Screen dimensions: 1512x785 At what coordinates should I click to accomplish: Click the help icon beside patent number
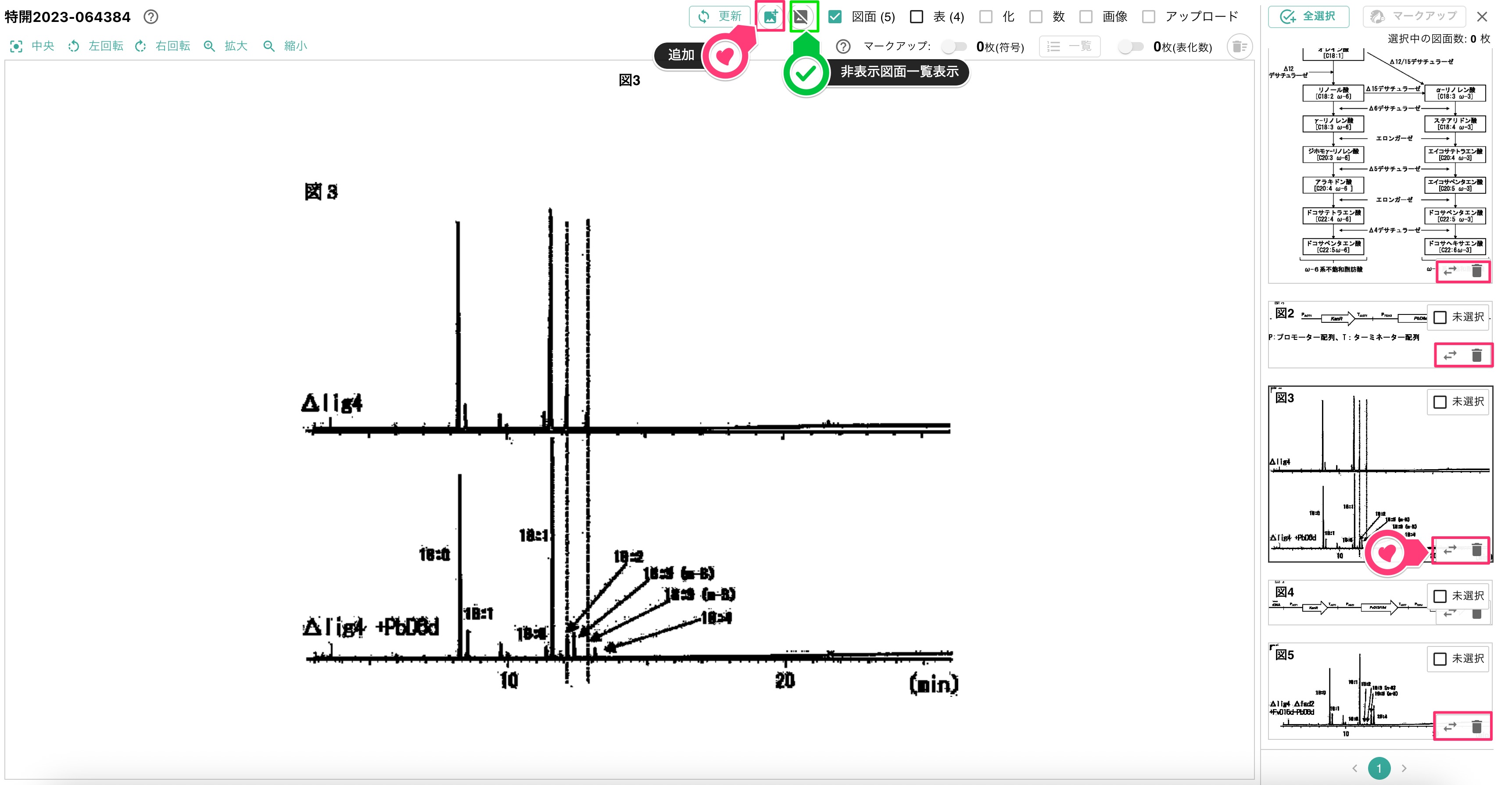pyautogui.click(x=151, y=16)
